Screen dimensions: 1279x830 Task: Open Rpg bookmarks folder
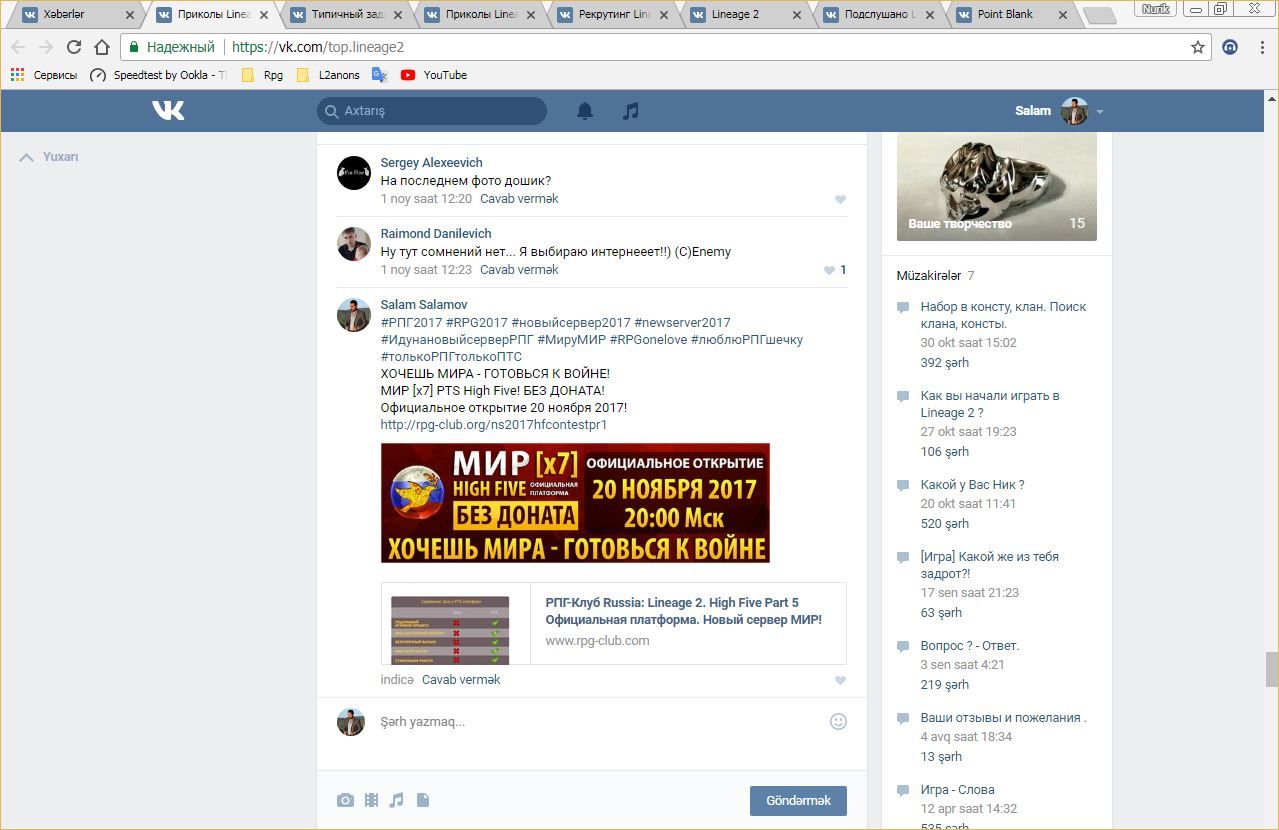(x=262, y=75)
